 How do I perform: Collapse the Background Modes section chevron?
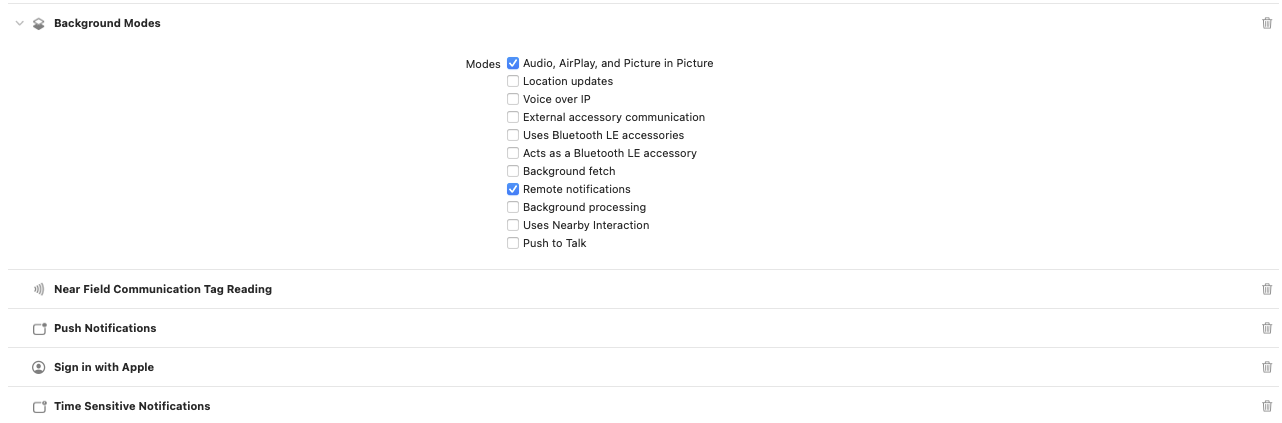(x=19, y=23)
